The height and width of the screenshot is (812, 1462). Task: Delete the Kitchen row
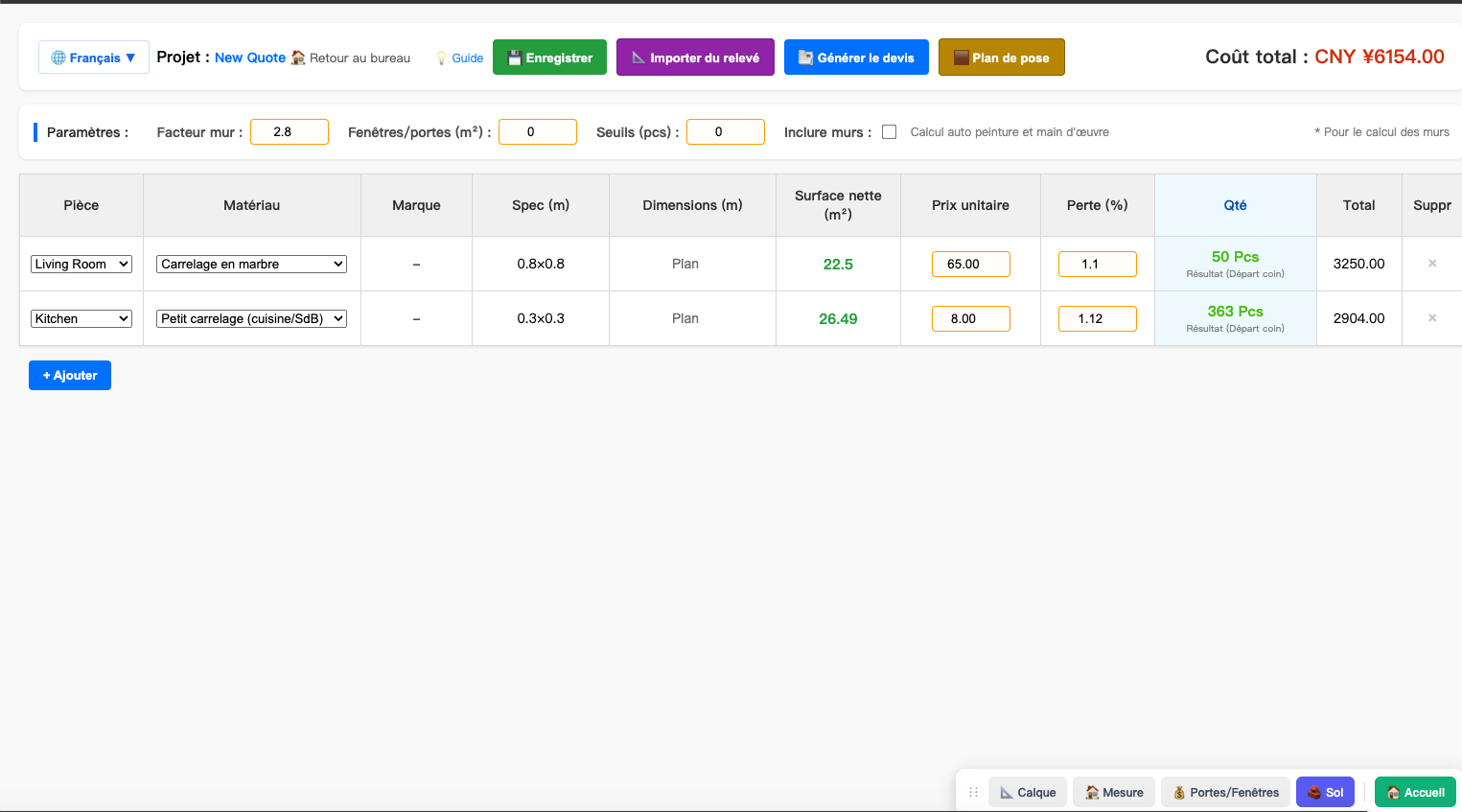pyautogui.click(x=1432, y=318)
